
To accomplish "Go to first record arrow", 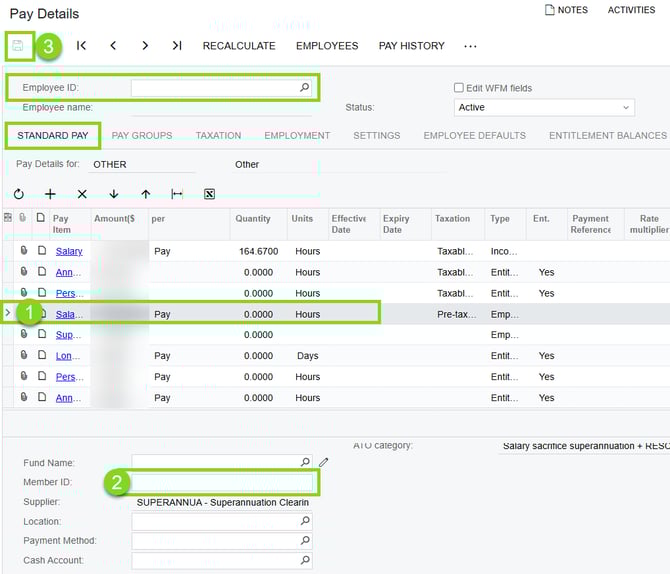I will coord(81,46).
